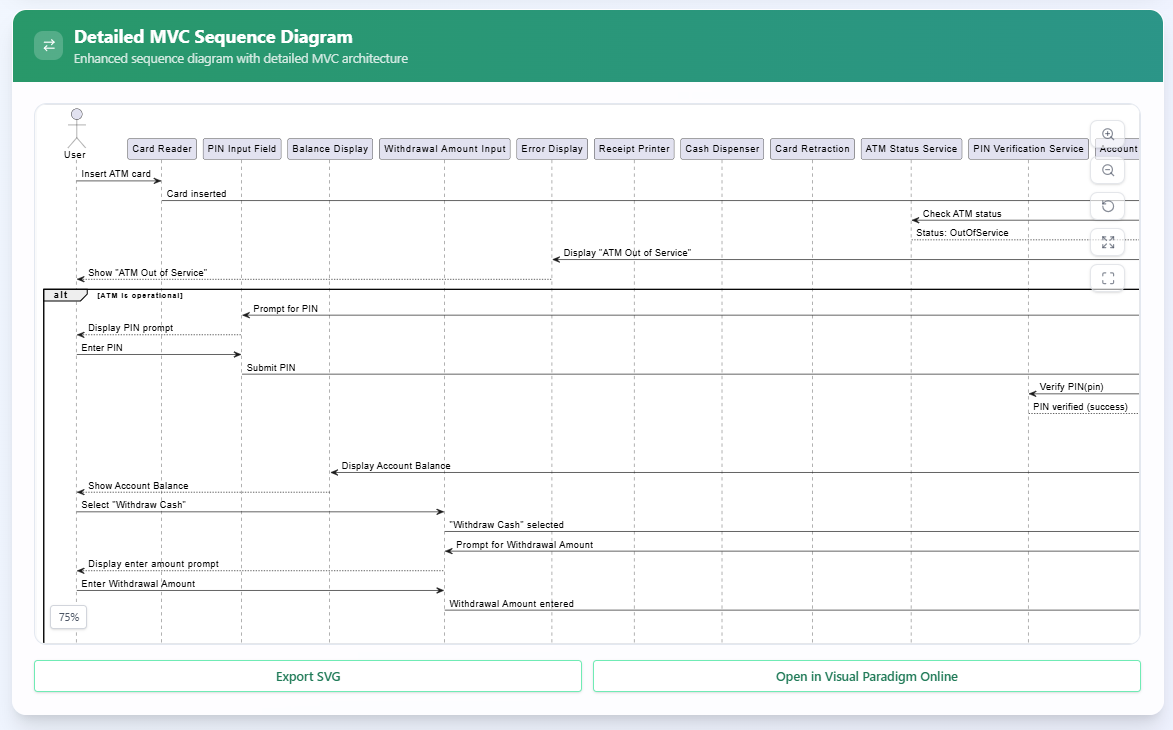Select the Error Display lifeline
Viewport: 1173px width, 730px height.
pos(551,148)
